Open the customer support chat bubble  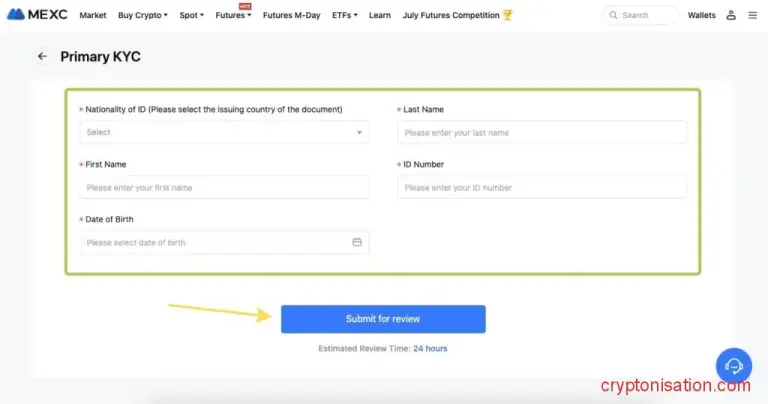coord(734,365)
